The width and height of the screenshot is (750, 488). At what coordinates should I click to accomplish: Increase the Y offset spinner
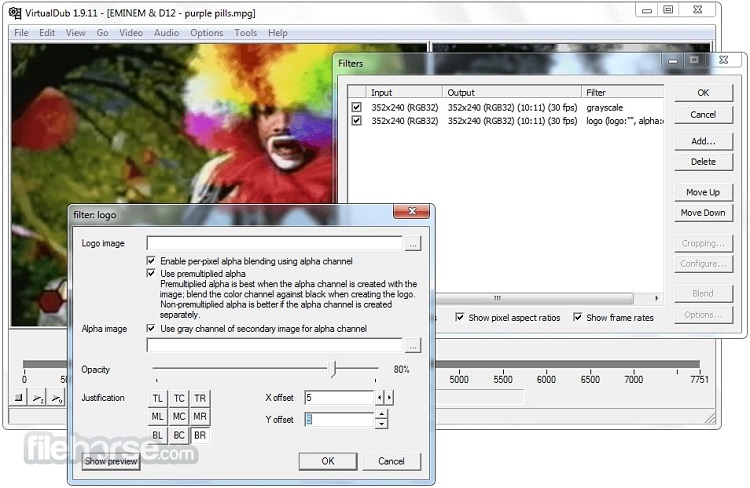381,415
